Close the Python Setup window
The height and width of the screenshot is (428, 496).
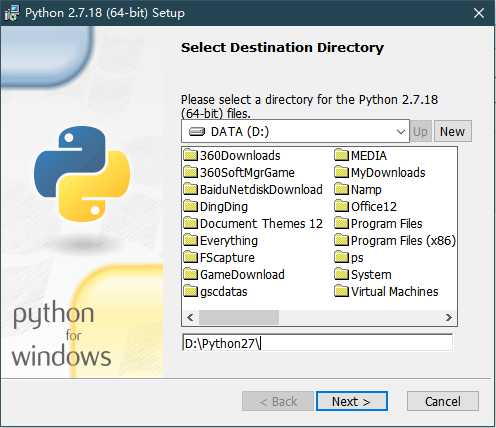[479, 13]
